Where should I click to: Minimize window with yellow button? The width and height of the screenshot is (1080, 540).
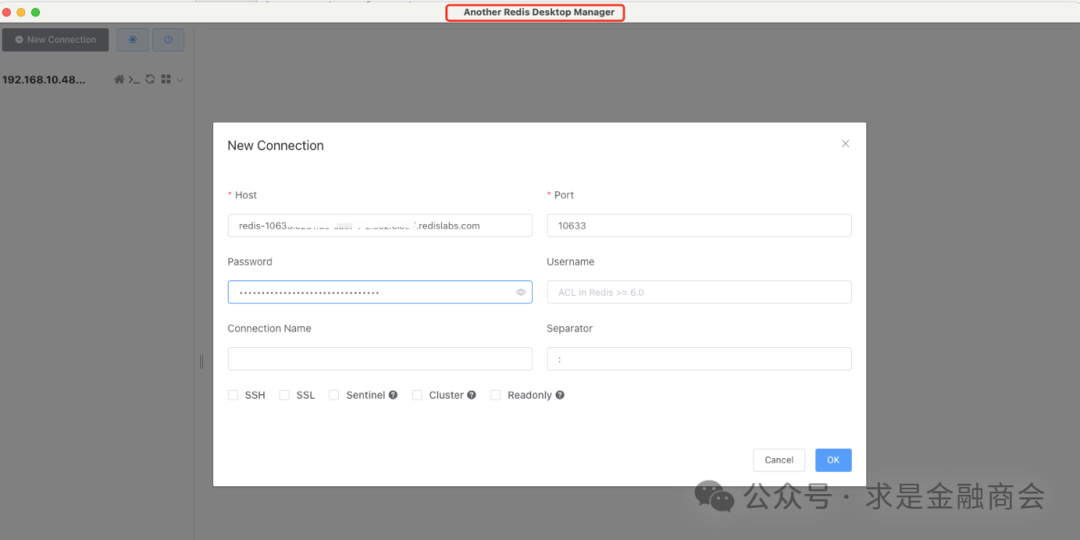[21, 12]
